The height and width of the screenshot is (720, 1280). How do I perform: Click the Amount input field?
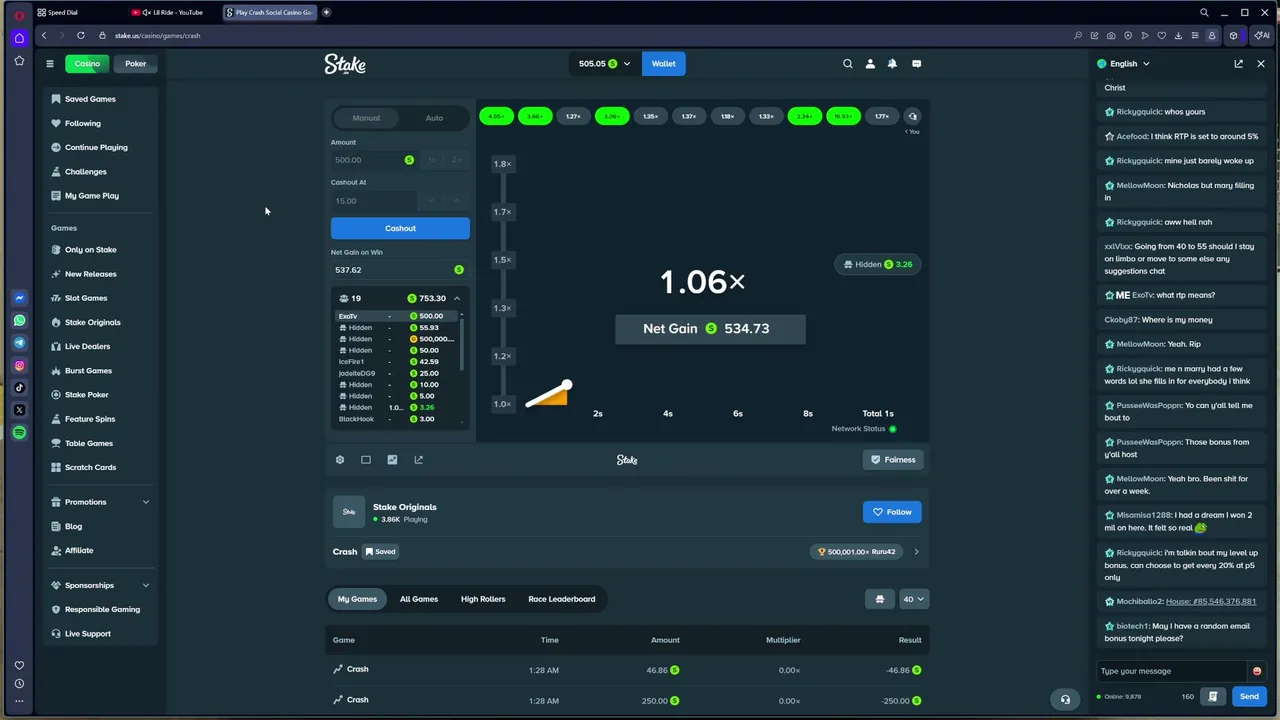pos(375,160)
